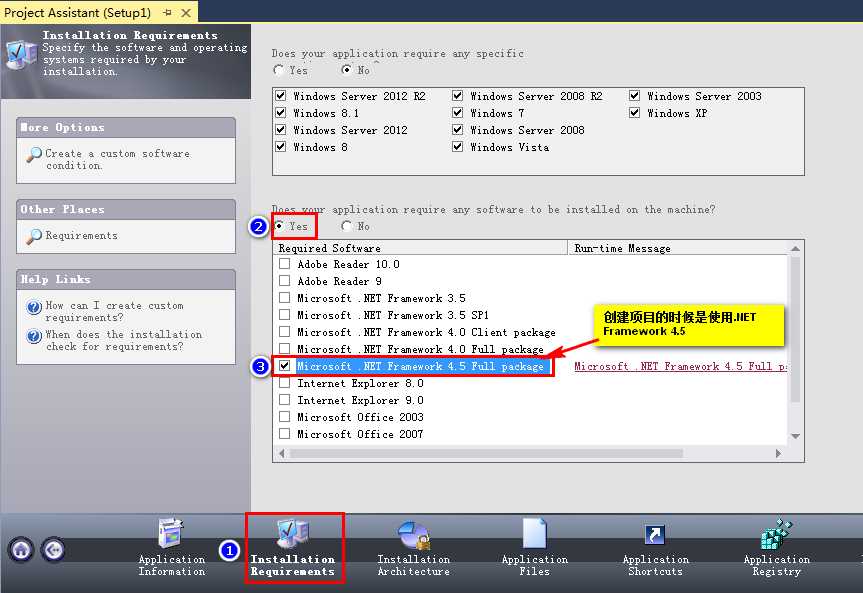Image resolution: width=863 pixels, height=593 pixels.
Task: Open Installation Requirements step icon
Action: pyautogui.click(x=292, y=533)
